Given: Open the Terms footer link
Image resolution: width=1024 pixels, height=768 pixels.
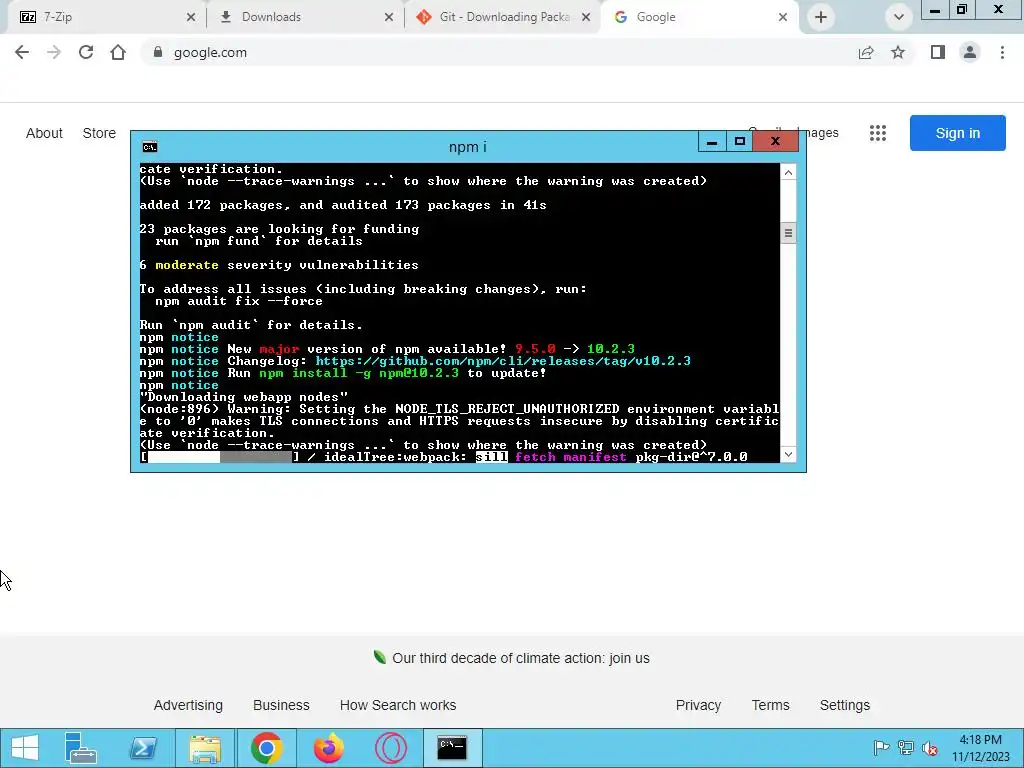Looking at the screenshot, I should [770, 705].
